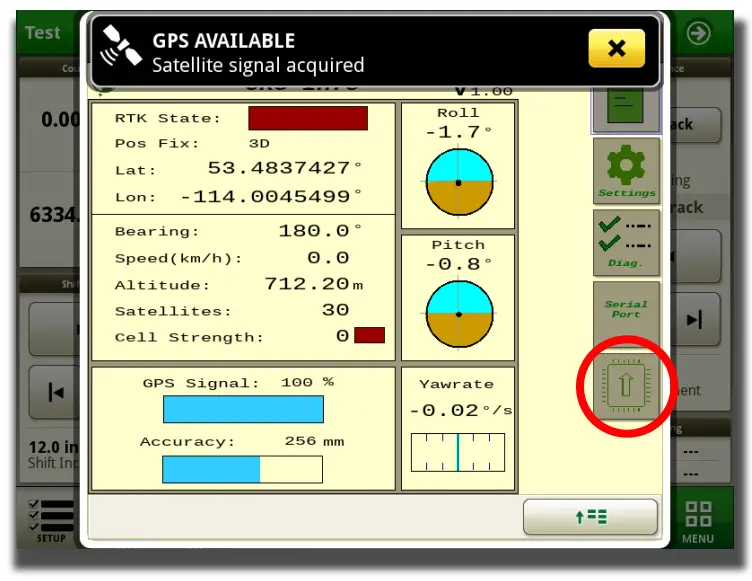The height and width of the screenshot is (581, 752).
Task: Click latitude value 53.4837427
Action: (284, 168)
